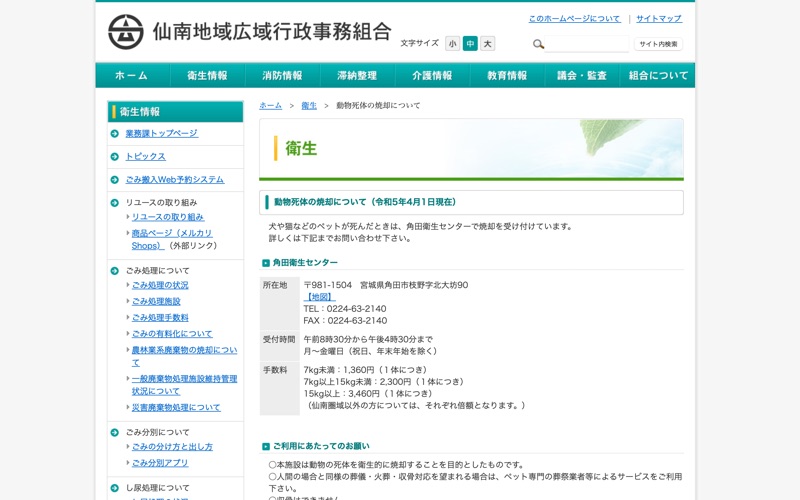Click the 7kg未満：1,360円 fee line
Image resolution: width=800 pixels, height=500 pixels.
(x=365, y=370)
